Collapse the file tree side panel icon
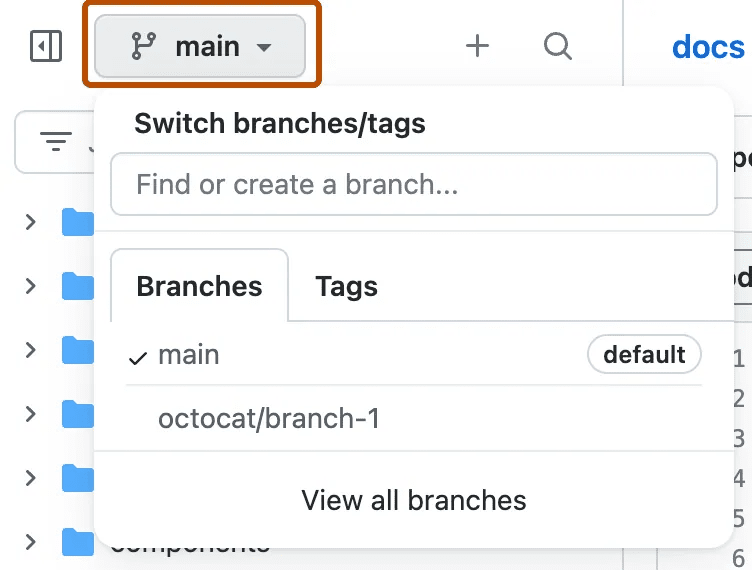The width and height of the screenshot is (752, 570). coord(46,46)
